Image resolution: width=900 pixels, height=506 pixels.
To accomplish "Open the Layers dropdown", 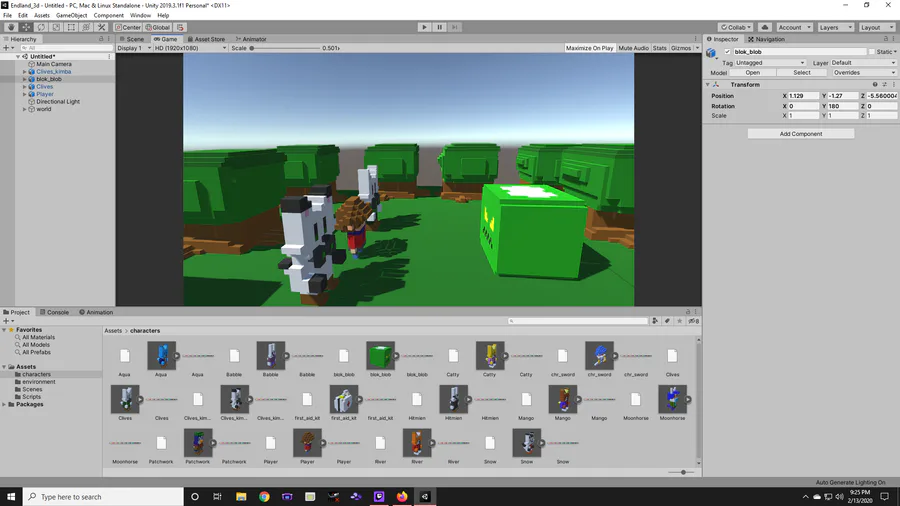I will 836,27.
